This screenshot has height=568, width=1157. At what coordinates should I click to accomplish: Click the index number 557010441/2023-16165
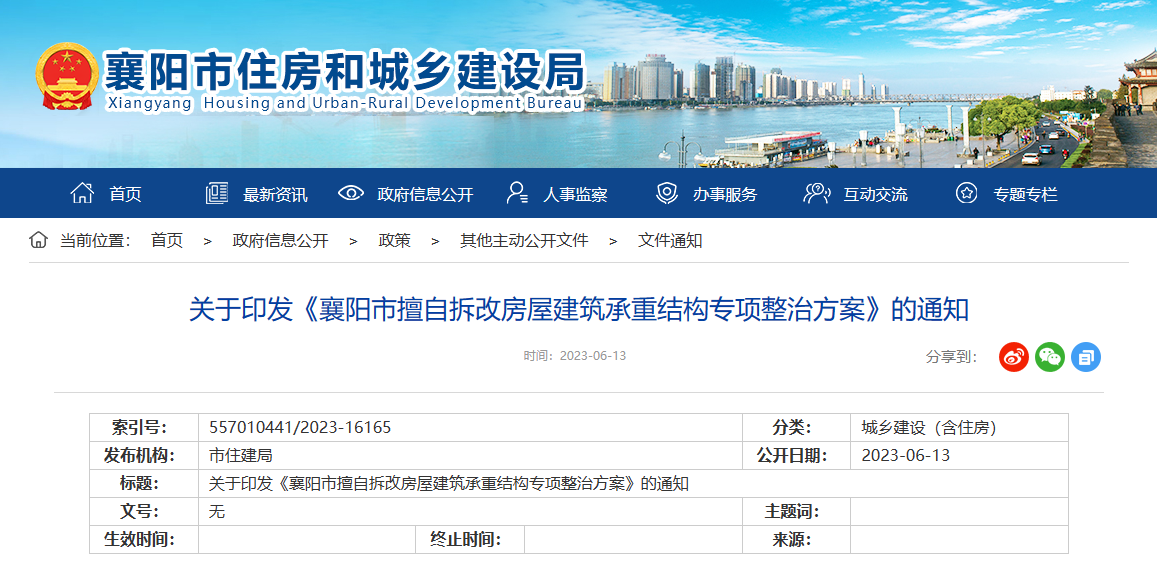[300, 427]
